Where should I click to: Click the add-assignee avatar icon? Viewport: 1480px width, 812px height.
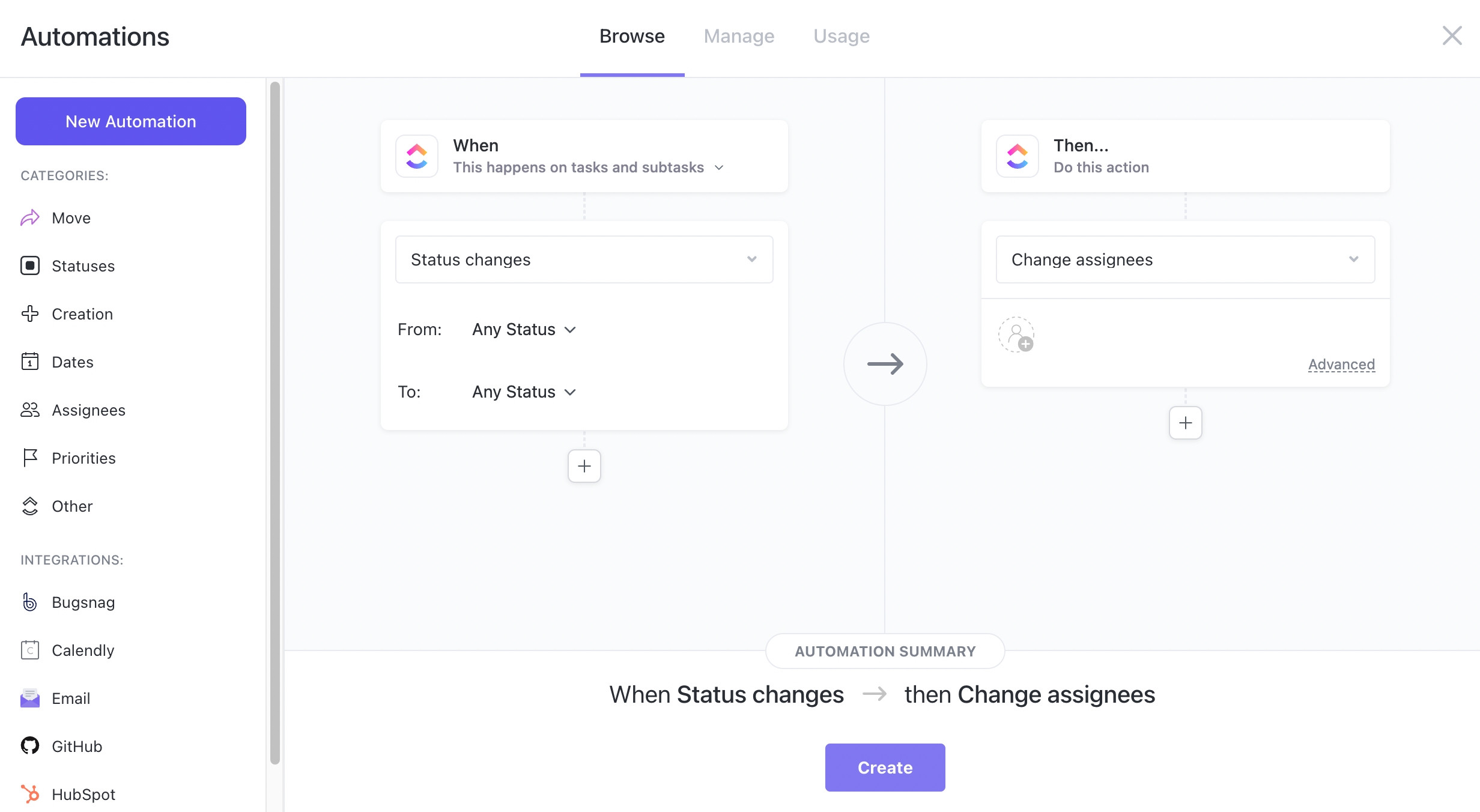1016,335
